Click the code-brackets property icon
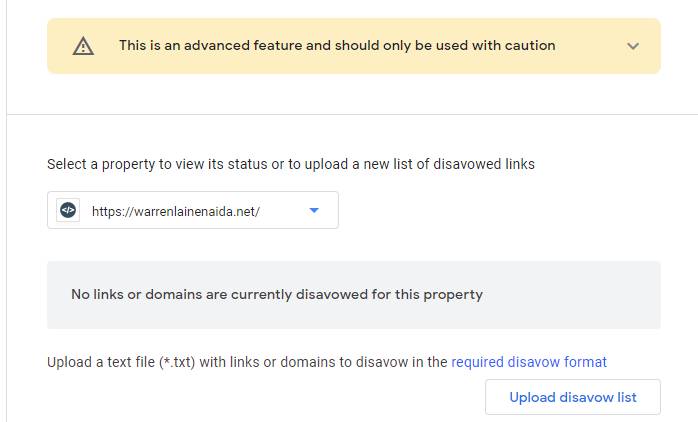The width and height of the screenshot is (698, 422). (68, 210)
